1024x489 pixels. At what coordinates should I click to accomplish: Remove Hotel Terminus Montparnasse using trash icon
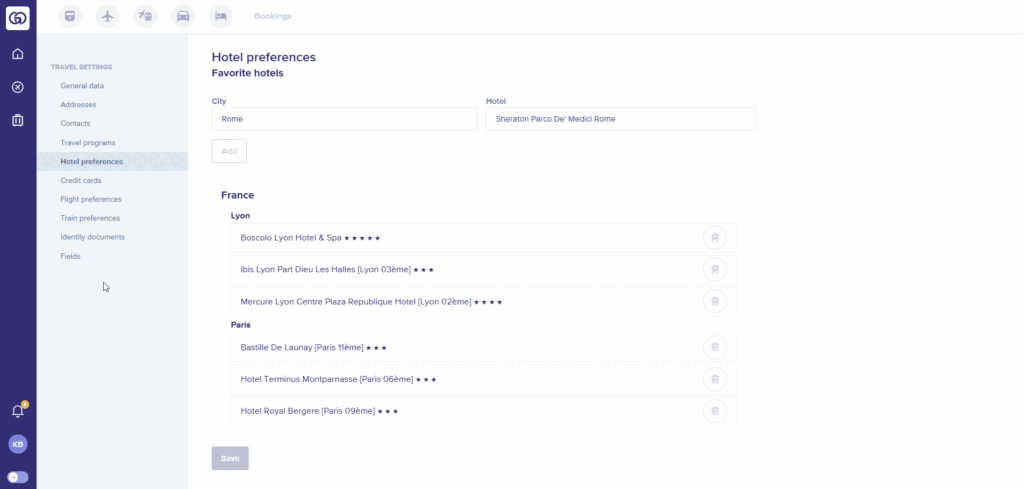[x=714, y=379]
